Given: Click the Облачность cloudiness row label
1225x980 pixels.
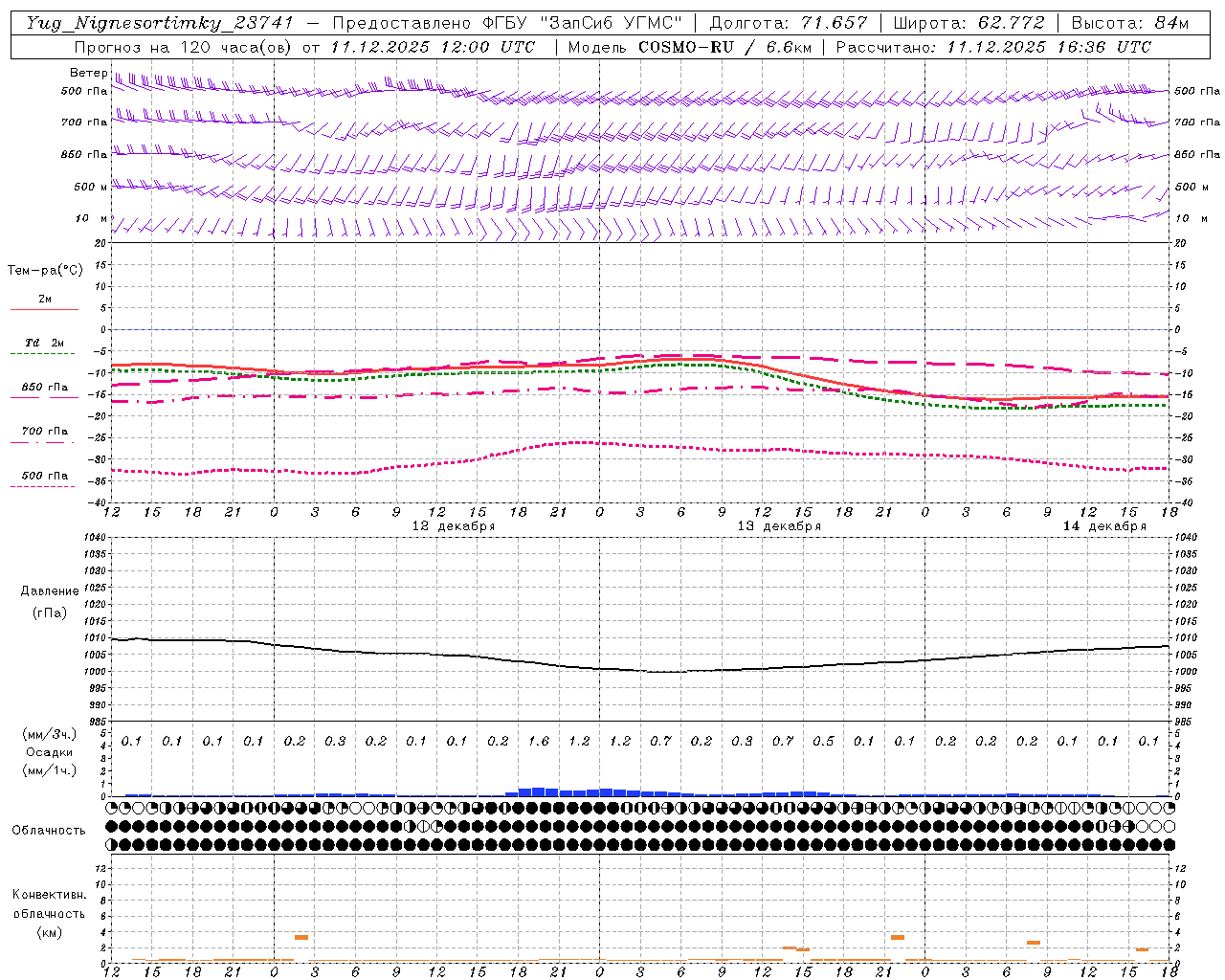Looking at the screenshot, I should point(49,831).
